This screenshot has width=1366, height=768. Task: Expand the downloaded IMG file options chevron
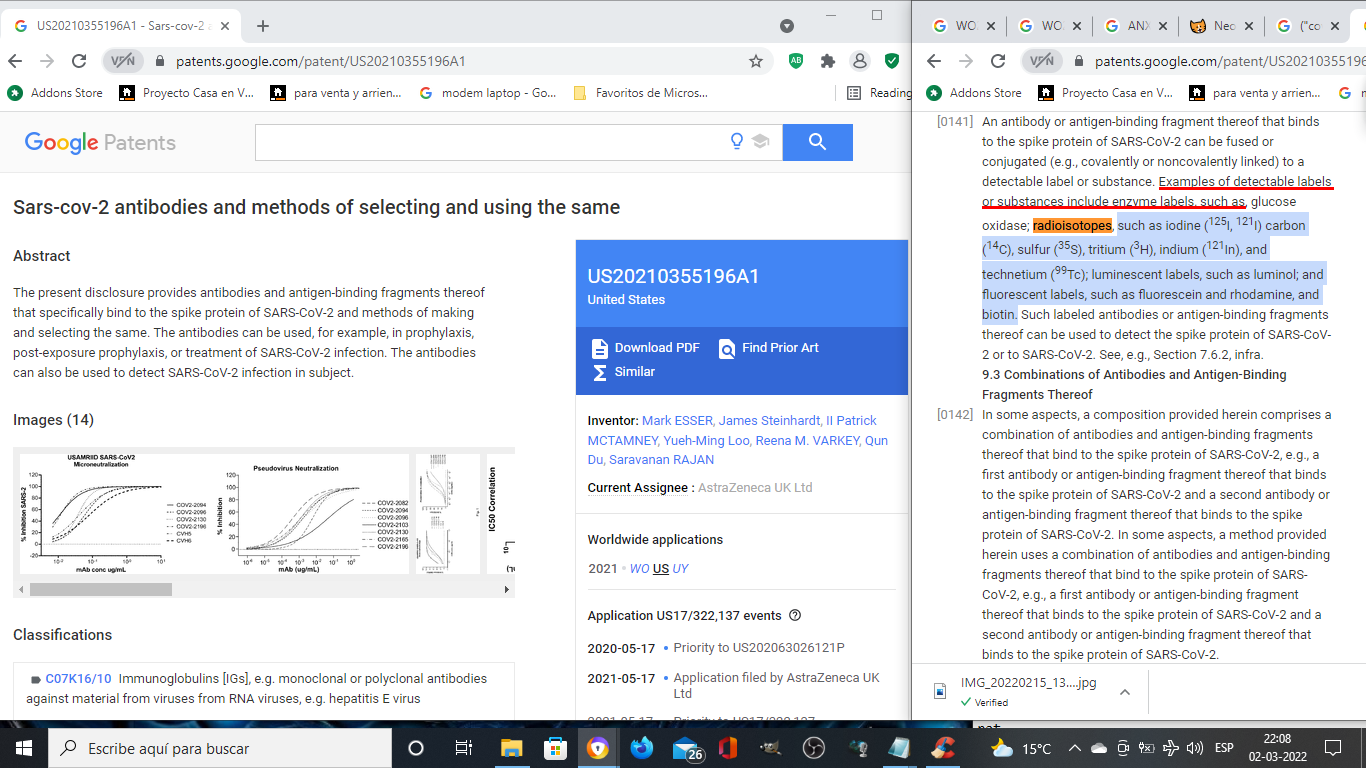pyautogui.click(x=1125, y=692)
